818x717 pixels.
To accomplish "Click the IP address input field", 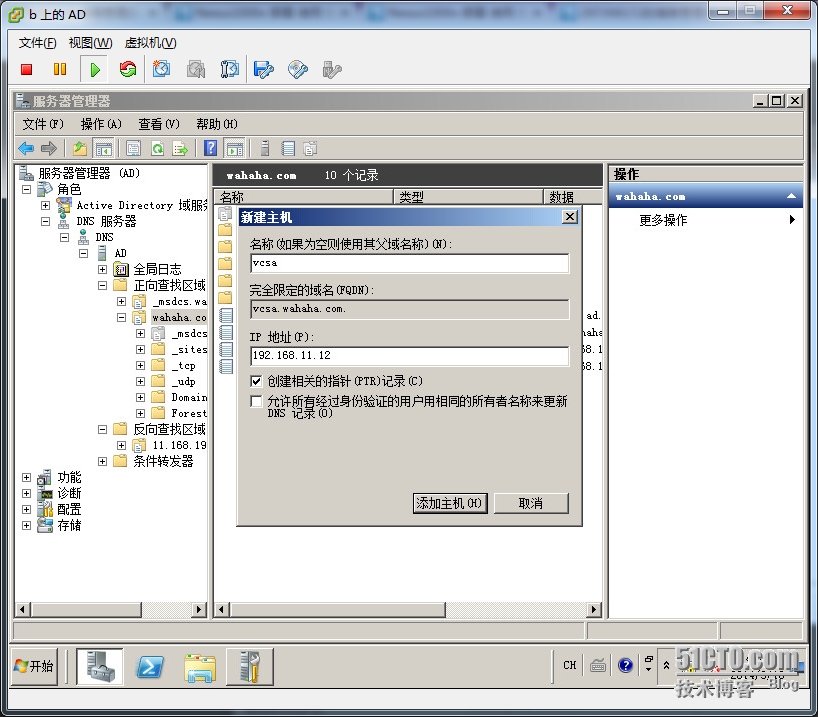I will 410,356.
